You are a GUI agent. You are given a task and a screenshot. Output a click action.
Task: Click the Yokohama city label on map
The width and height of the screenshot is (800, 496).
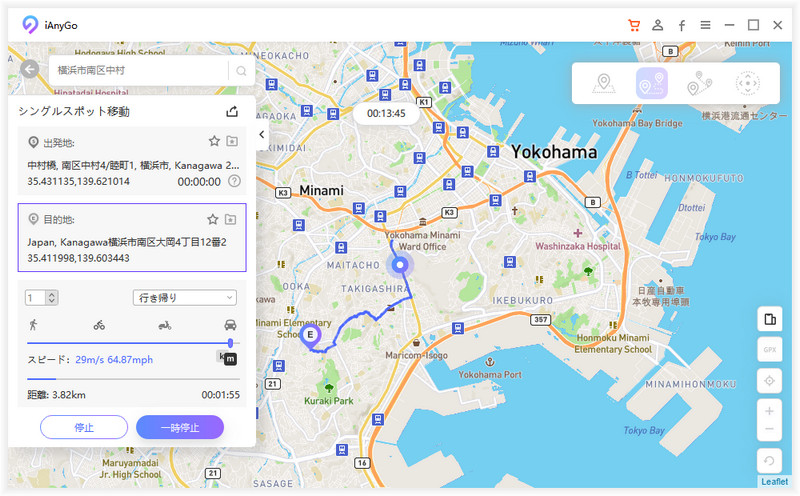(x=554, y=152)
